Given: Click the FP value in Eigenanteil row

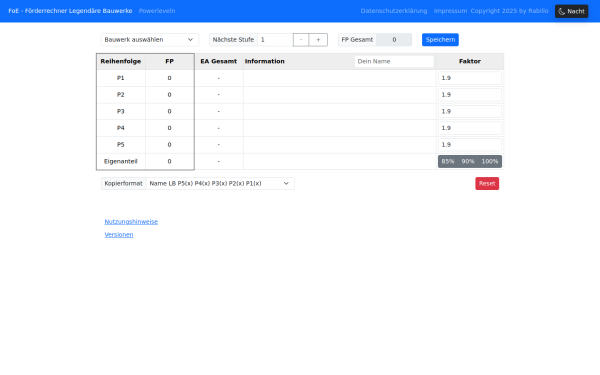Looking at the screenshot, I should click(169, 161).
